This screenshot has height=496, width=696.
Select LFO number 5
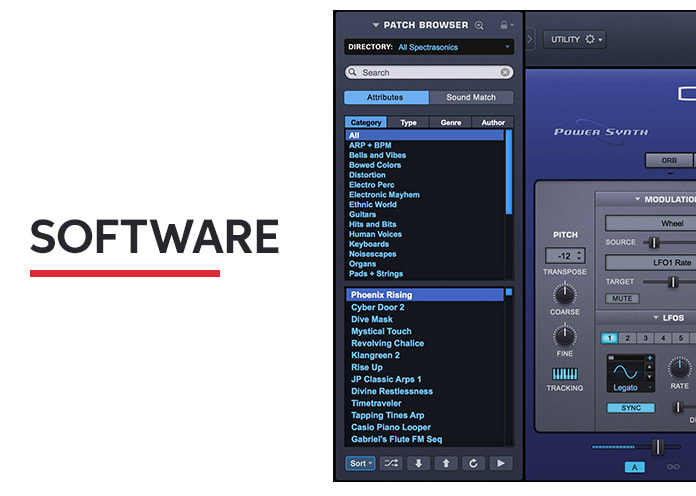point(680,338)
